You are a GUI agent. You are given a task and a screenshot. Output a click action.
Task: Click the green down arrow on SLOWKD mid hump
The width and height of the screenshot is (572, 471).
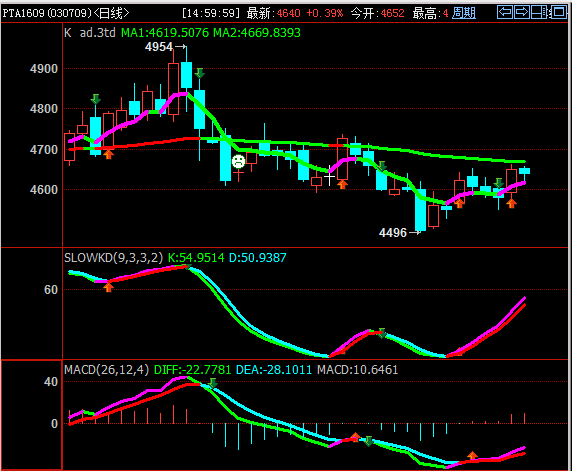(x=382, y=333)
